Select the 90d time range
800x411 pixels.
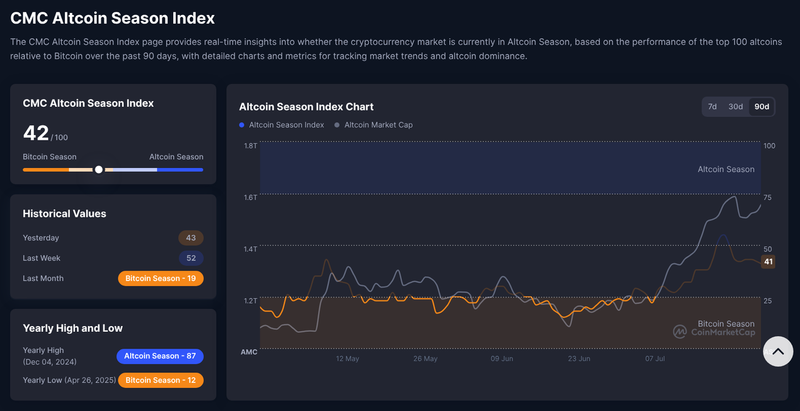pyautogui.click(x=762, y=106)
